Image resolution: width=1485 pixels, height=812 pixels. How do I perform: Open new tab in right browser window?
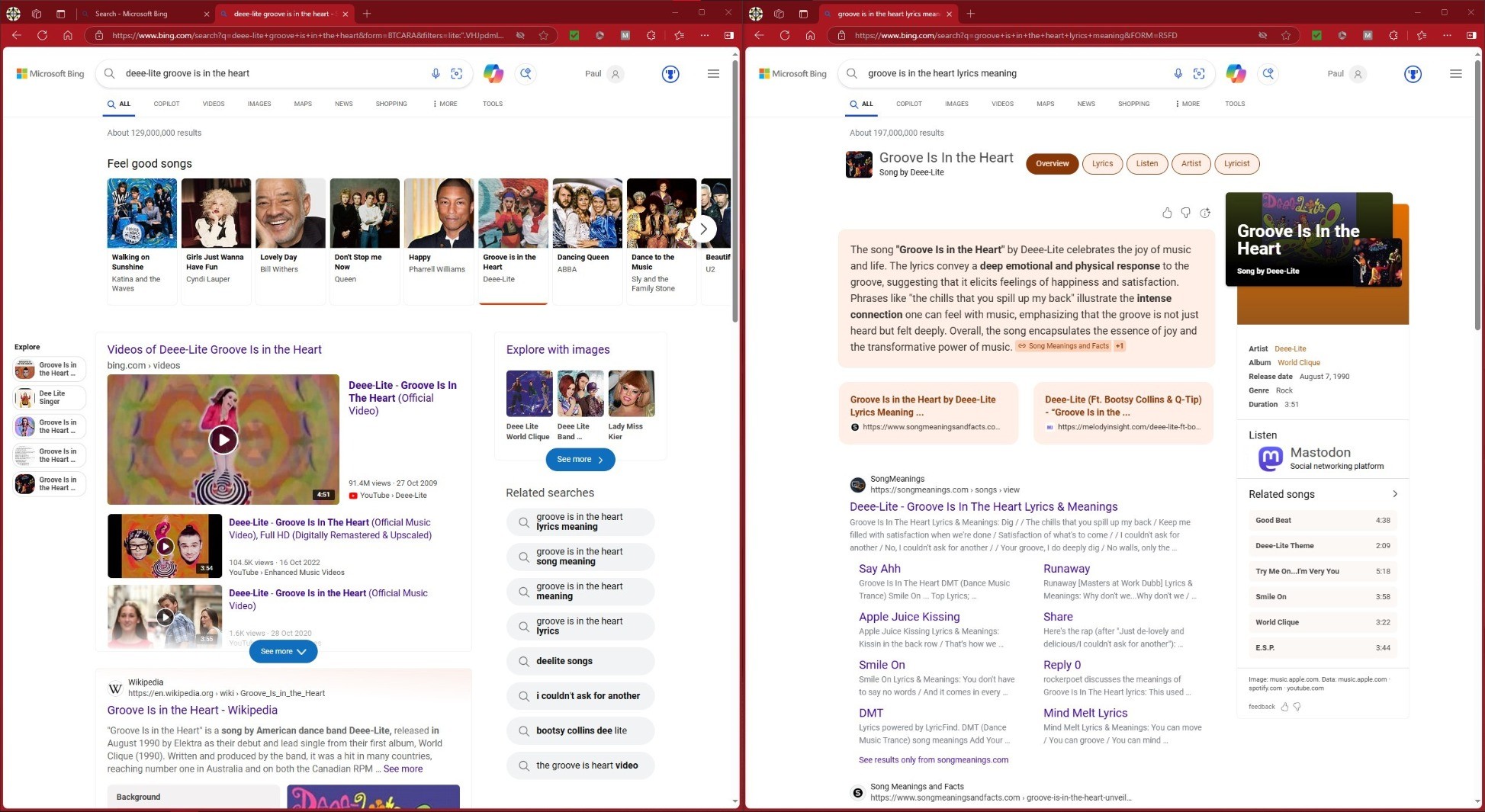coord(970,14)
